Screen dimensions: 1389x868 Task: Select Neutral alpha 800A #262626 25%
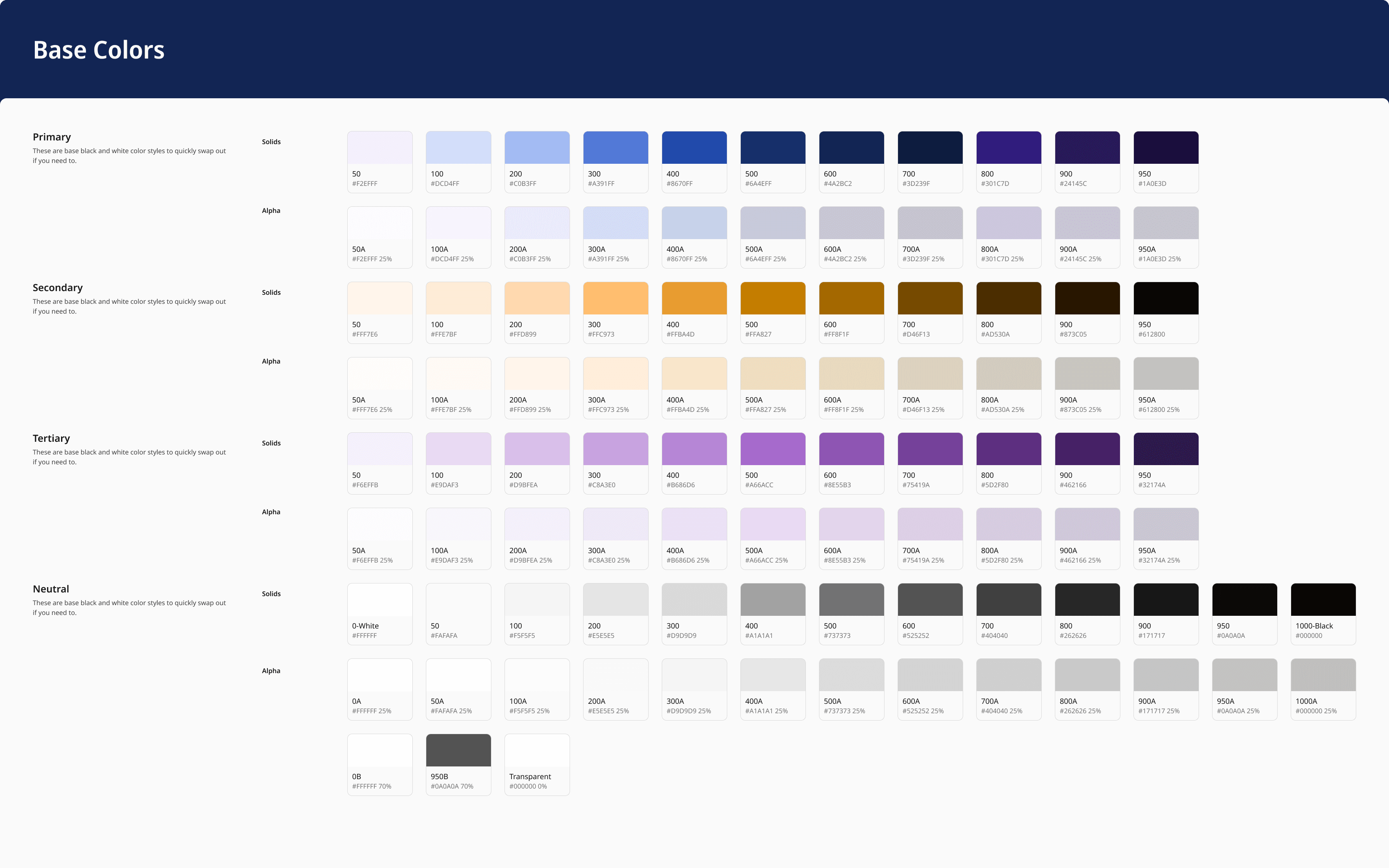click(1087, 689)
